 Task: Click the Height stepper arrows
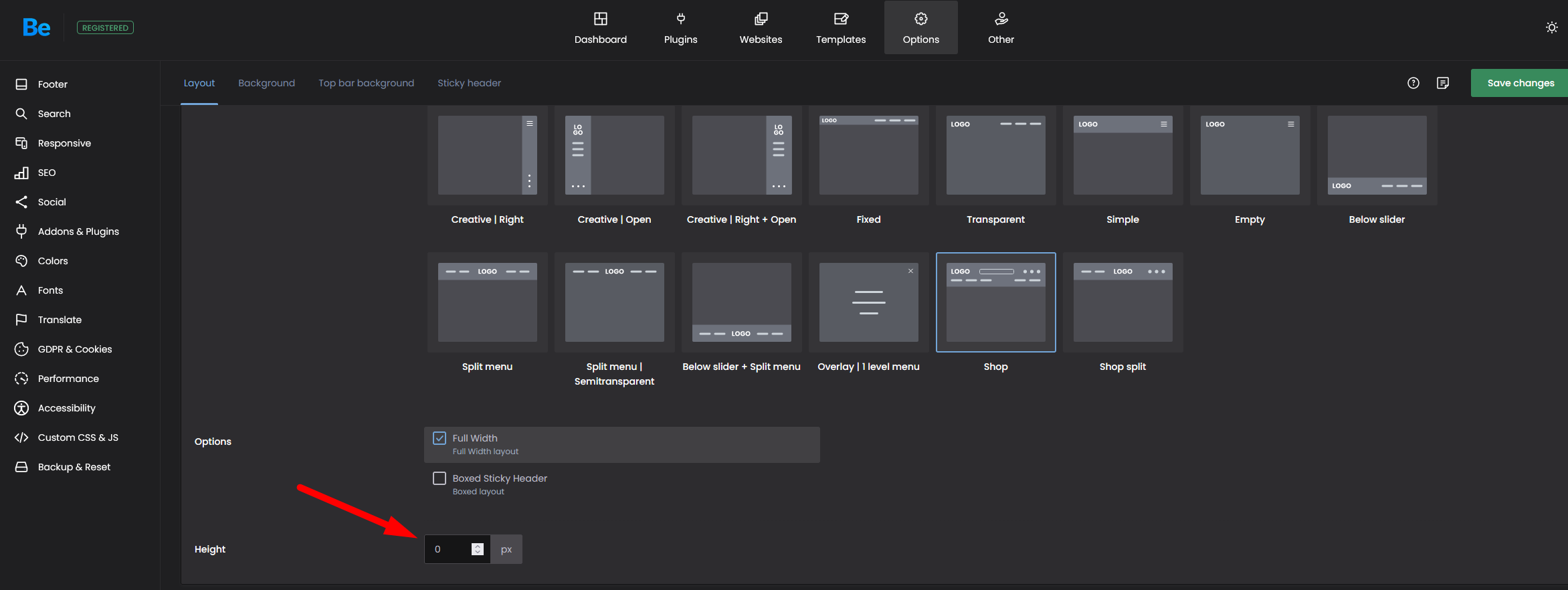(x=478, y=549)
